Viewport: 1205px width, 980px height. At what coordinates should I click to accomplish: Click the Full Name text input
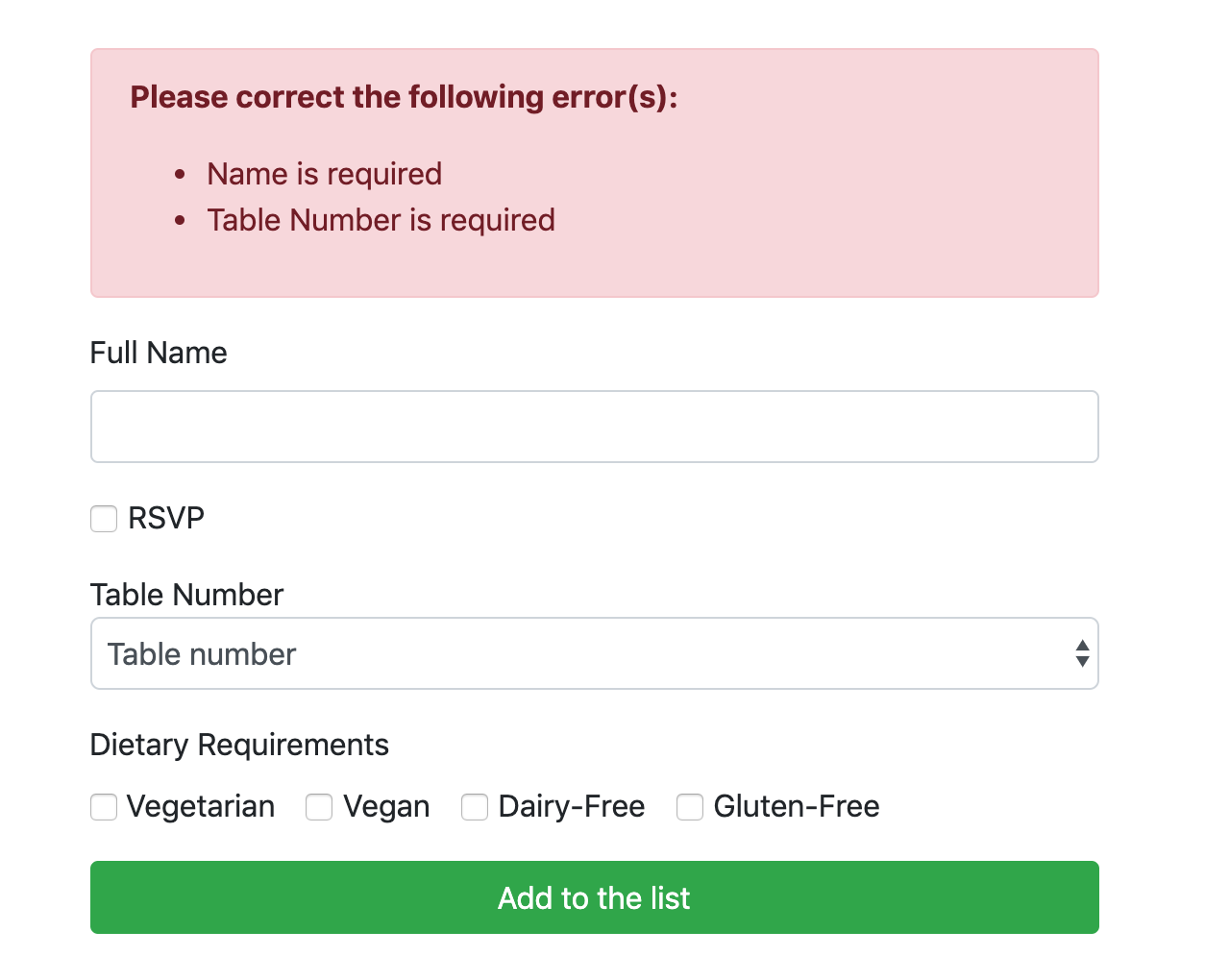coord(594,427)
